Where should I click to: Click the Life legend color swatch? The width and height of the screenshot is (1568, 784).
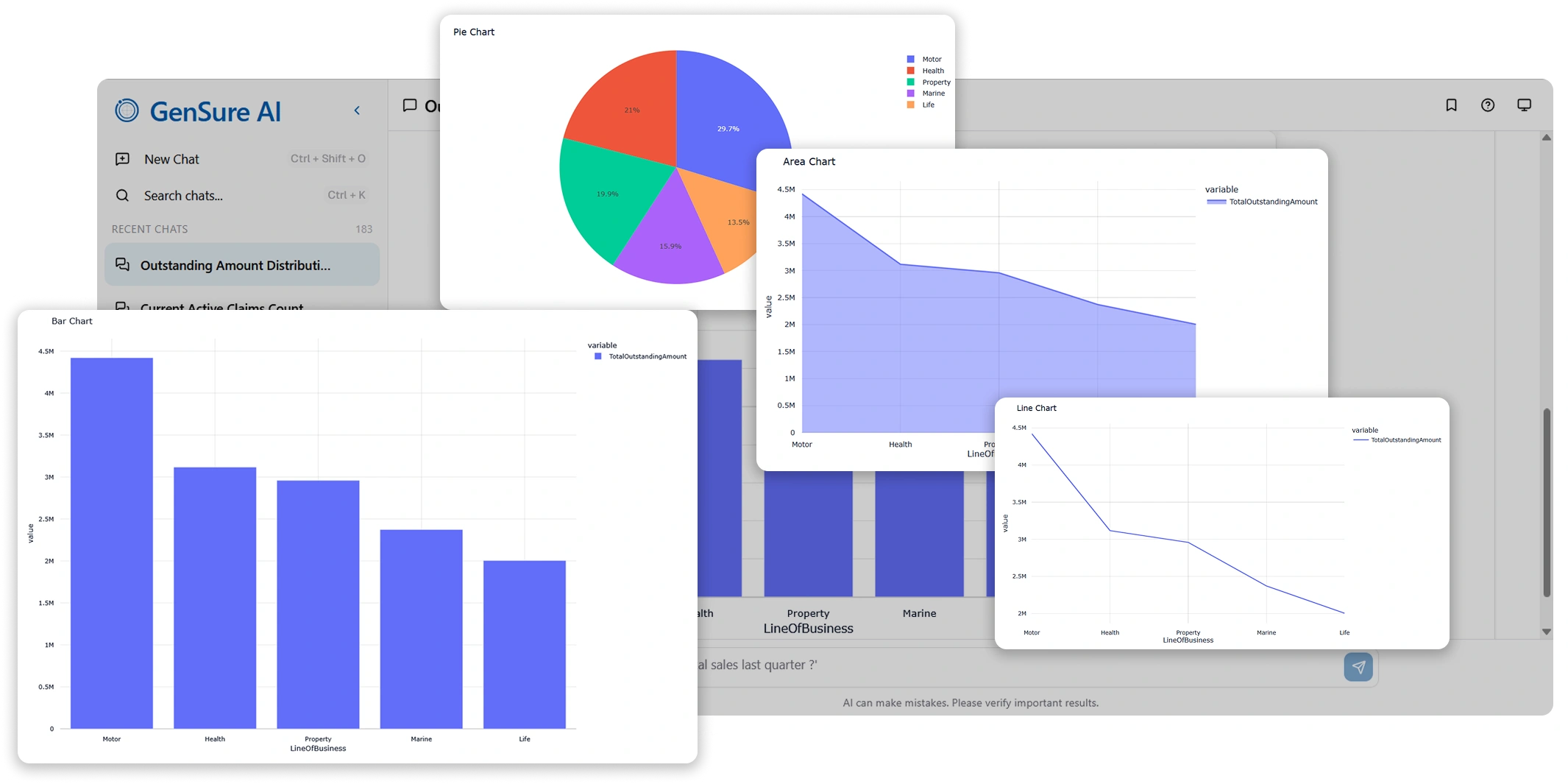coord(911,105)
